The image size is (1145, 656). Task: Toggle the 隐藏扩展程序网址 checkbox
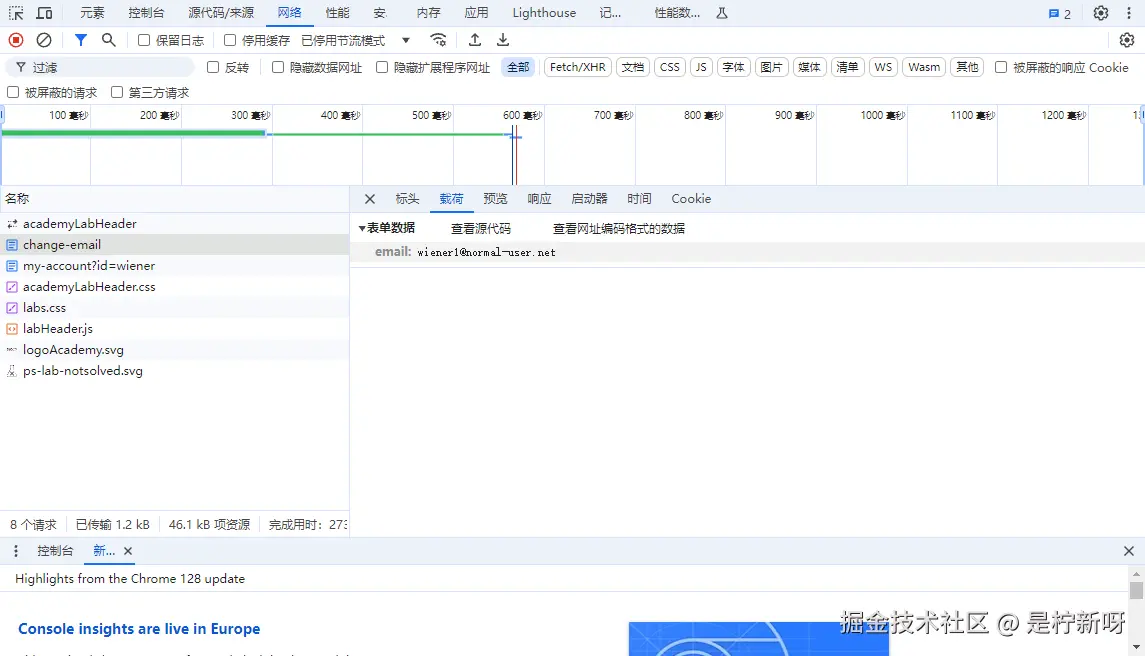(x=382, y=67)
